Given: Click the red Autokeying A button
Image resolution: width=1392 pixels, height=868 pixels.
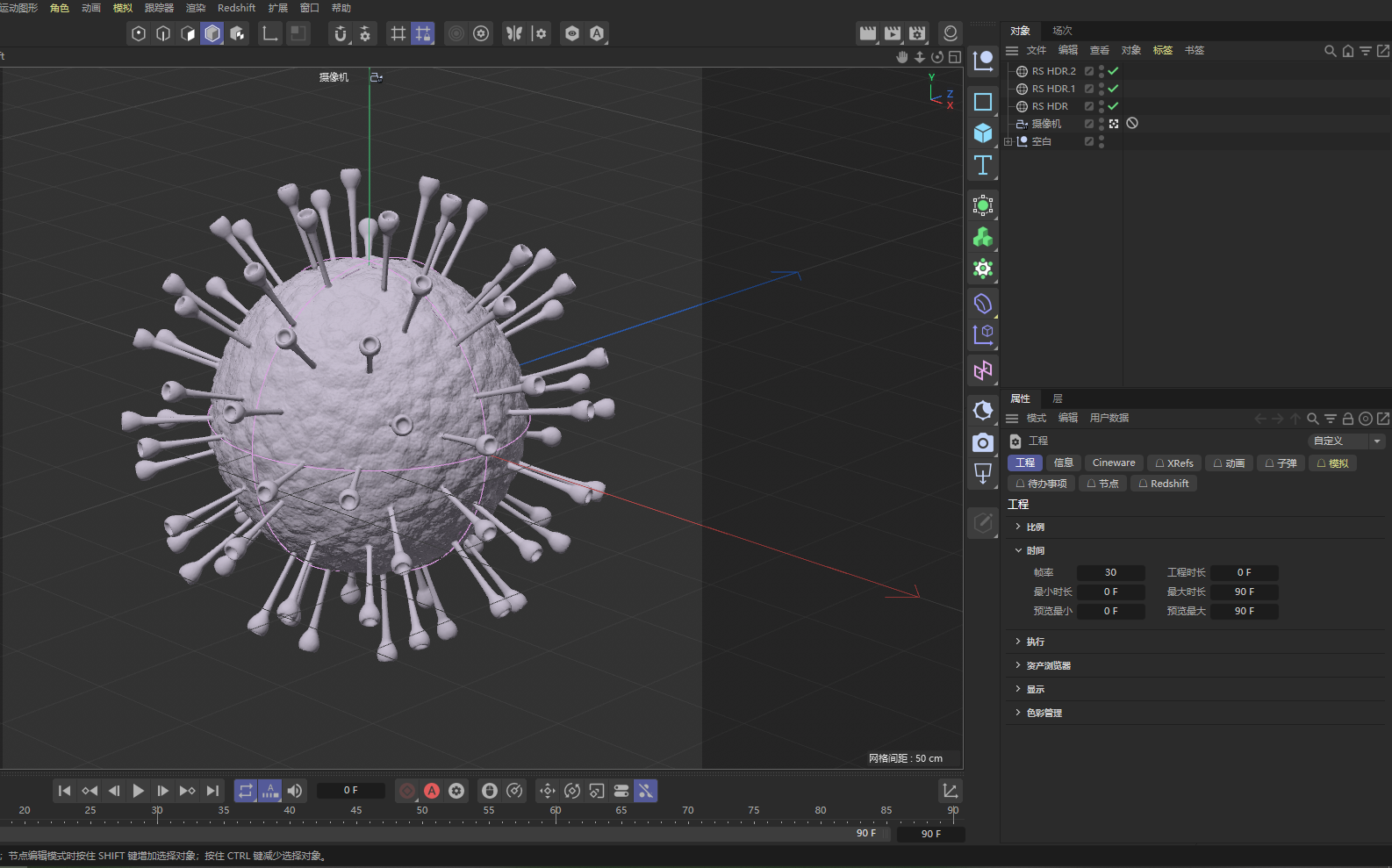Looking at the screenshot, I should tap(432, 791).
